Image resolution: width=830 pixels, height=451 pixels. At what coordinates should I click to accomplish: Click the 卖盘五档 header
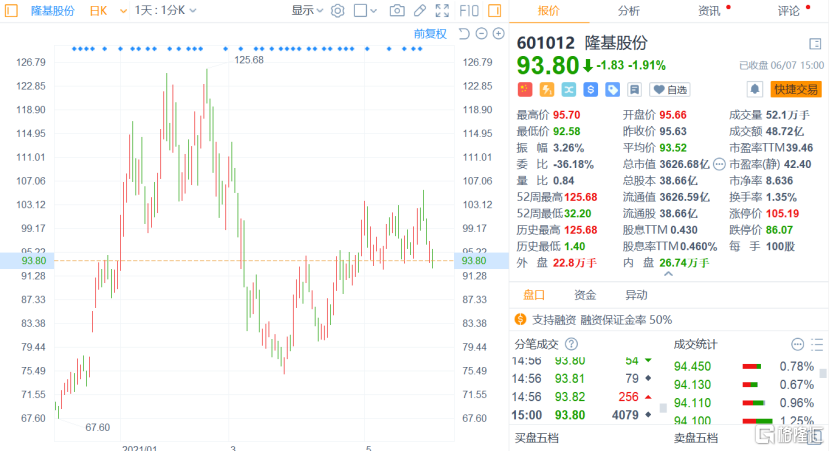tap(696, 438)
